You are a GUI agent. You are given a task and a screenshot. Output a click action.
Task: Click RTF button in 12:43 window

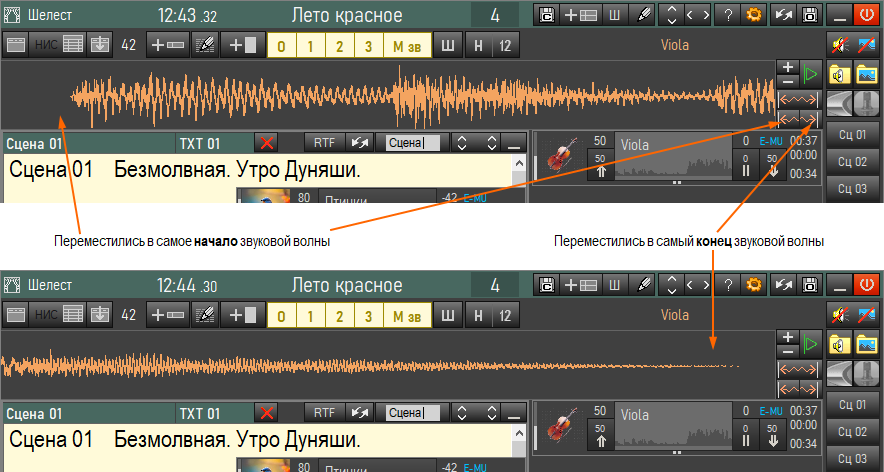click(x=324, y=143)
